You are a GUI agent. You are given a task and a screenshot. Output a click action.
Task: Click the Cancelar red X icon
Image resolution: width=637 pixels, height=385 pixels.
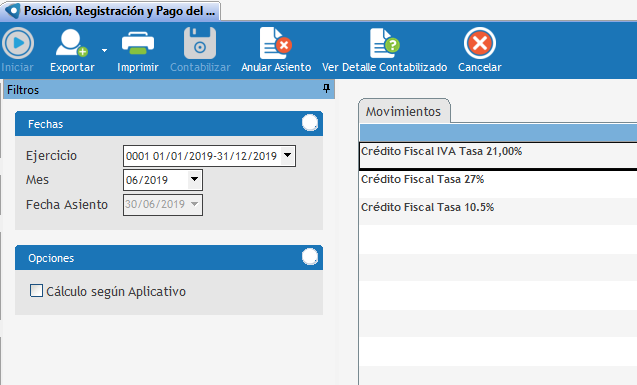tap(480, 43)
